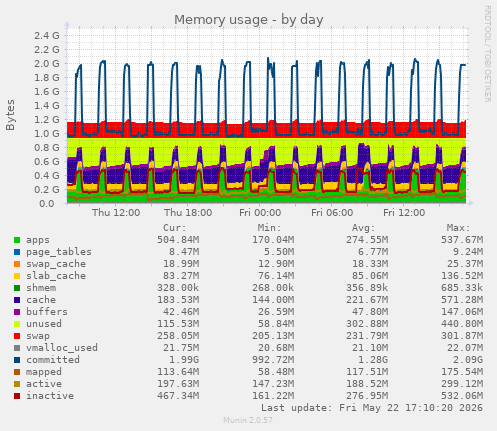Click the orange swap_cache legend swatch
This screenshot has width=497, height=431.
tap(17, 264)
